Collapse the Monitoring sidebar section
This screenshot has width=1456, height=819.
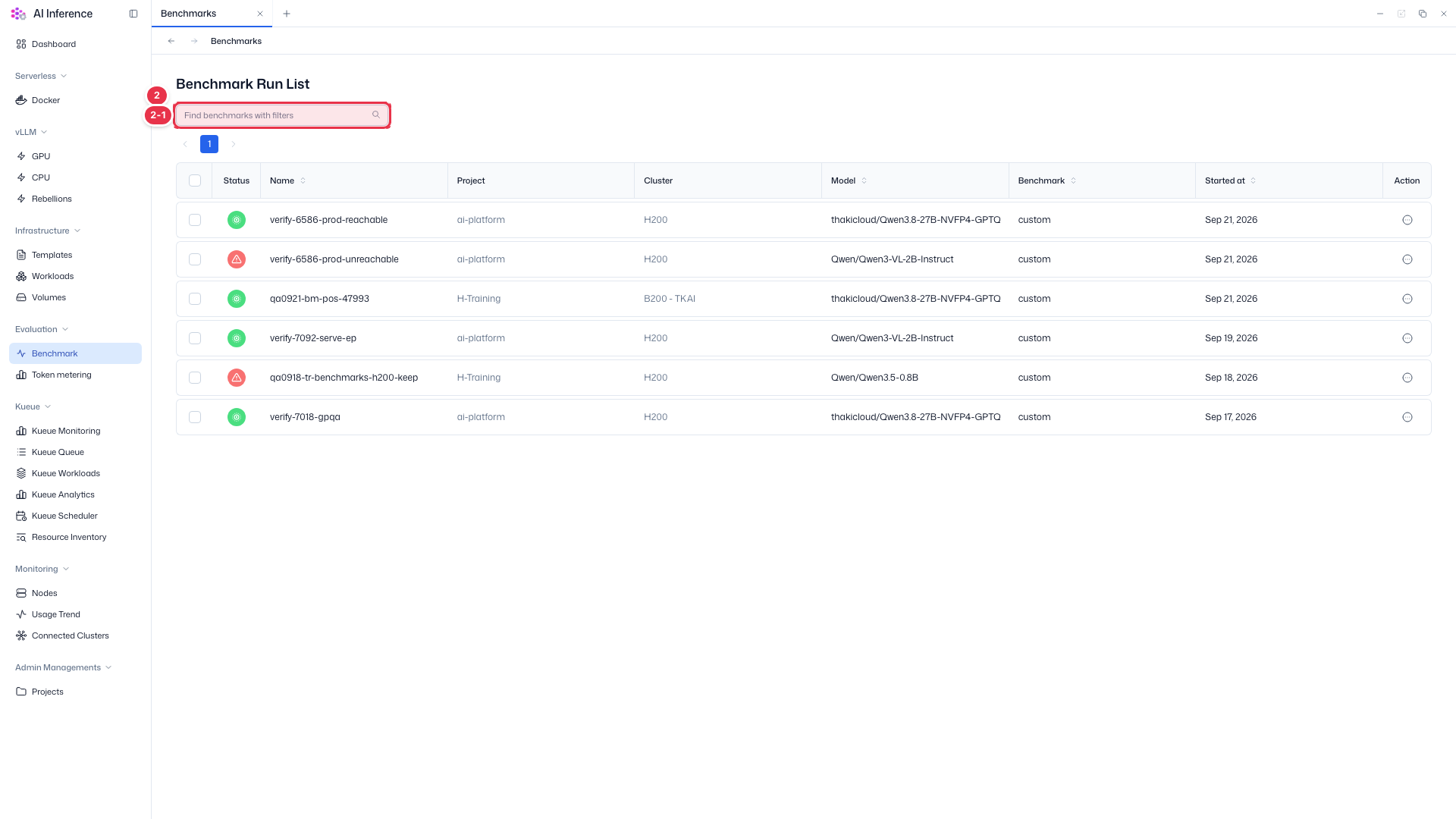pyautogui.click(x=42, y=569)
